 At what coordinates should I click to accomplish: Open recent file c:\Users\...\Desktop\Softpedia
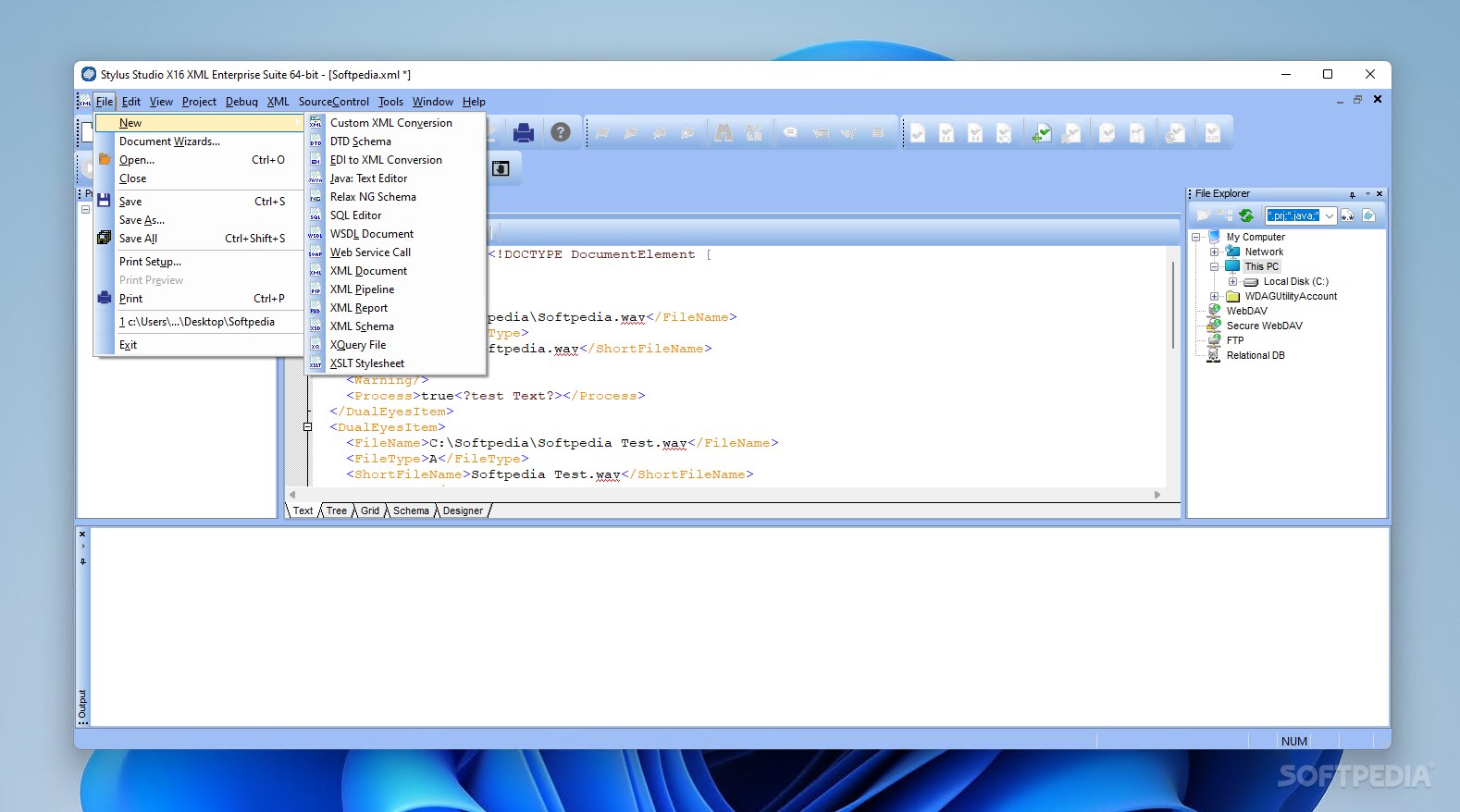click(x=197, y=322)
